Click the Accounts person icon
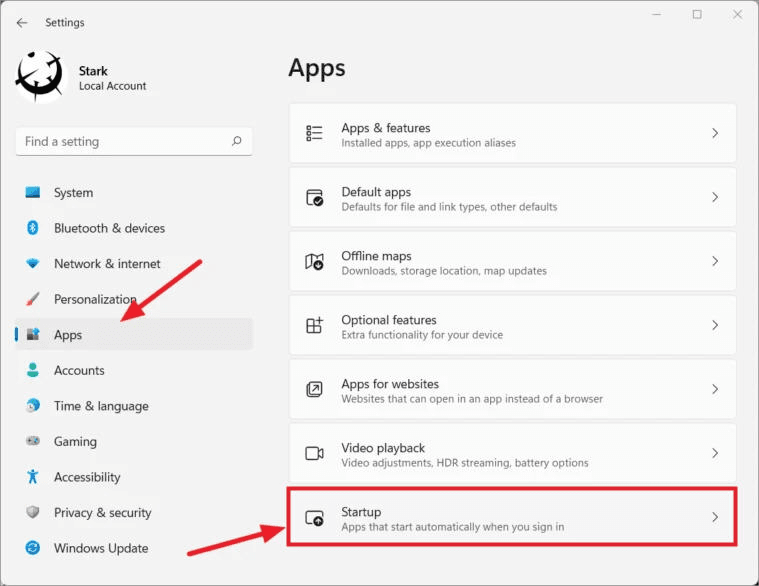This screenshot has height=586, width=759. click(33, 370)
